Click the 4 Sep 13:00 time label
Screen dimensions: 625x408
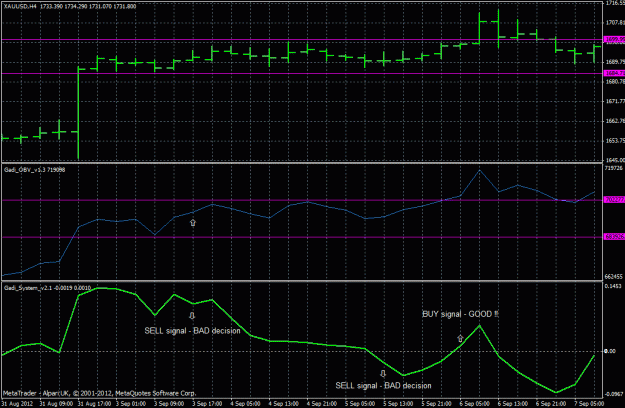click(x=284, y=404)
